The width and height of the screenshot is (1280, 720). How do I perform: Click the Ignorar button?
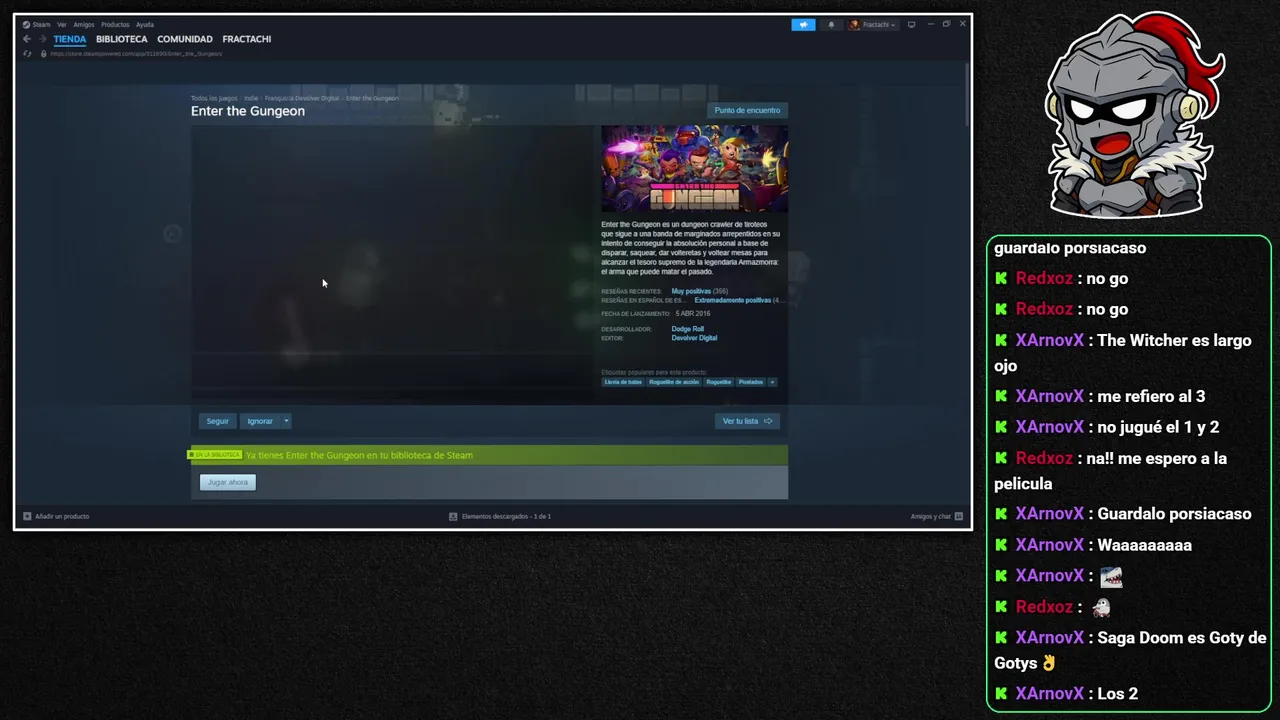pyautogui.click(x=260, y=421)
